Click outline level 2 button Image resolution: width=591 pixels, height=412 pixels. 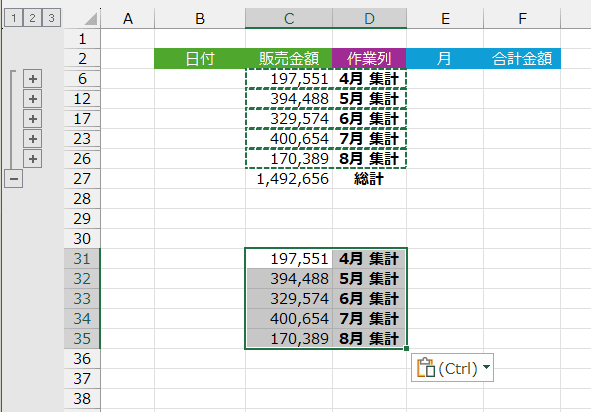tap(32, 18)
